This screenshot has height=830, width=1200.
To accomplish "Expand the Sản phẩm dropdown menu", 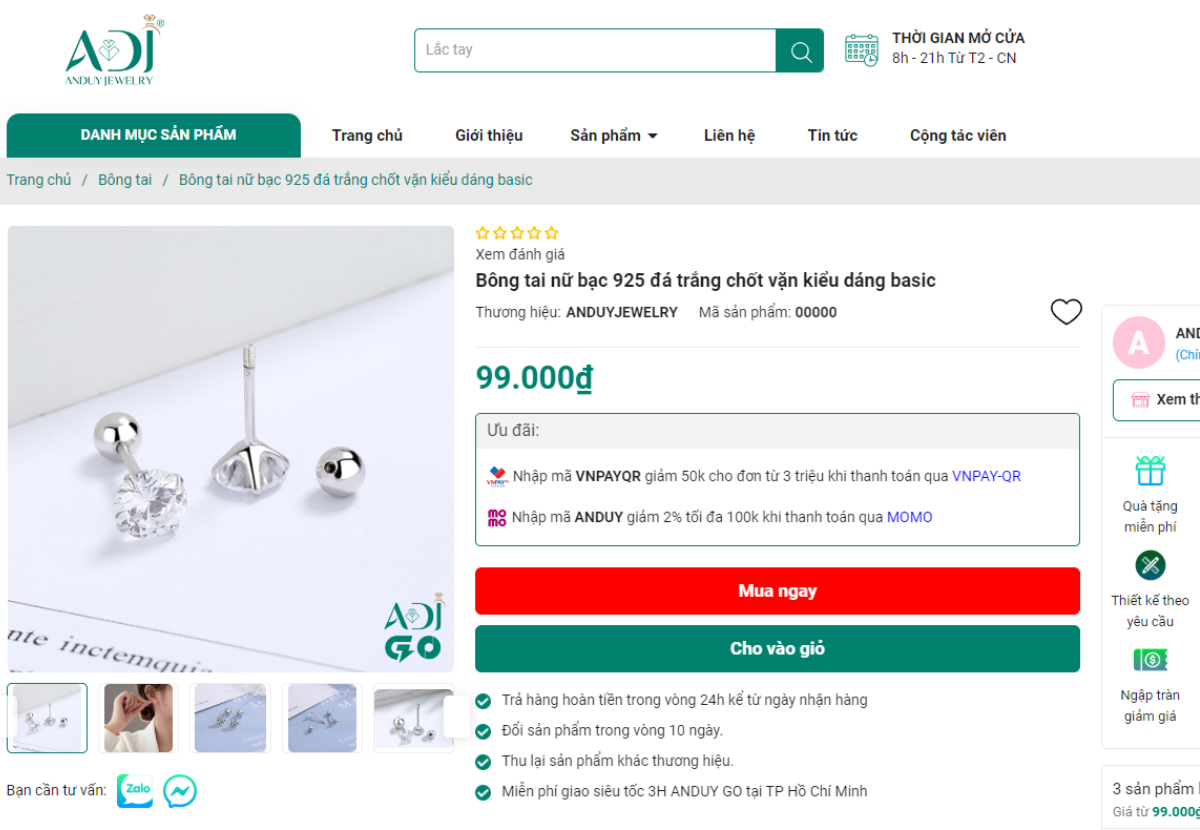I will (x=613, y=136).
